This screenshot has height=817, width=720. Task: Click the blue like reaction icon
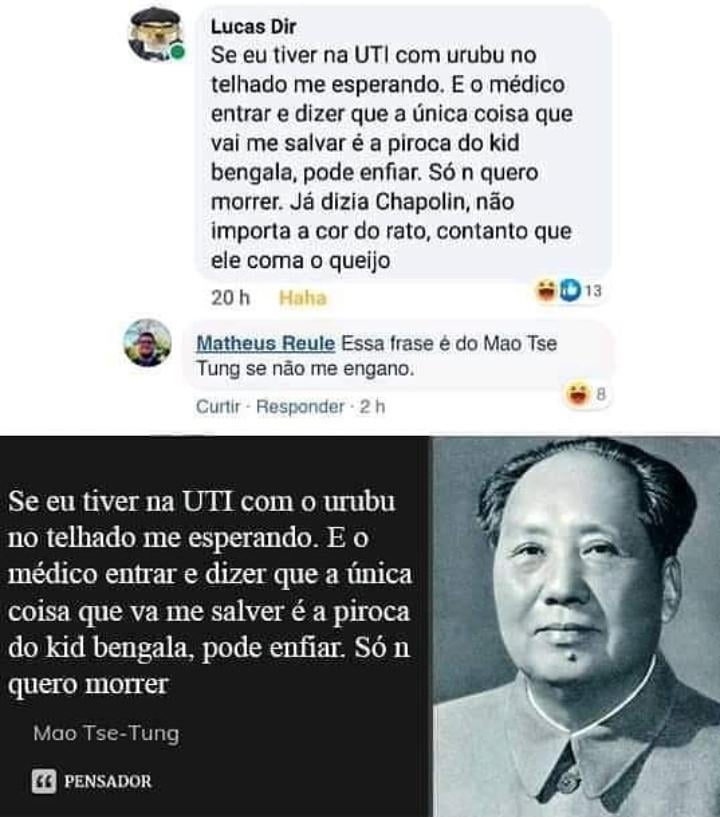(569, 289)
